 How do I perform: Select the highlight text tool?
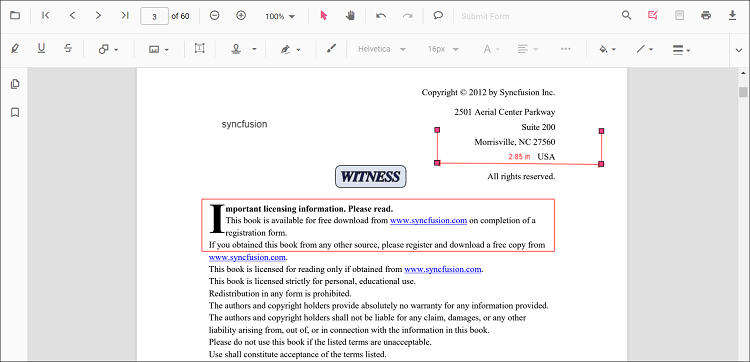click(x=15, y=49)
